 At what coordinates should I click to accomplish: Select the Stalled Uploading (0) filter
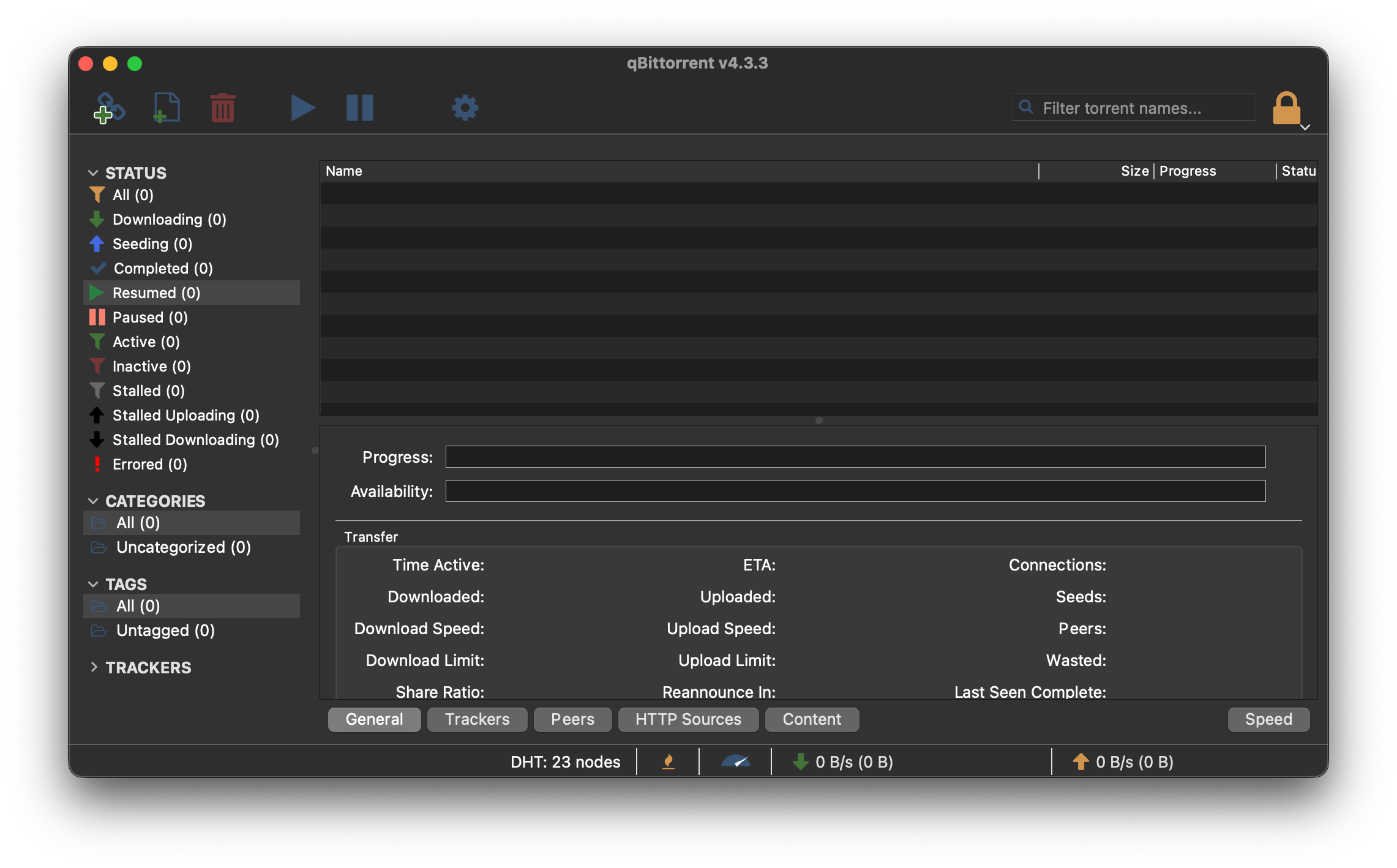pos(192,416)
